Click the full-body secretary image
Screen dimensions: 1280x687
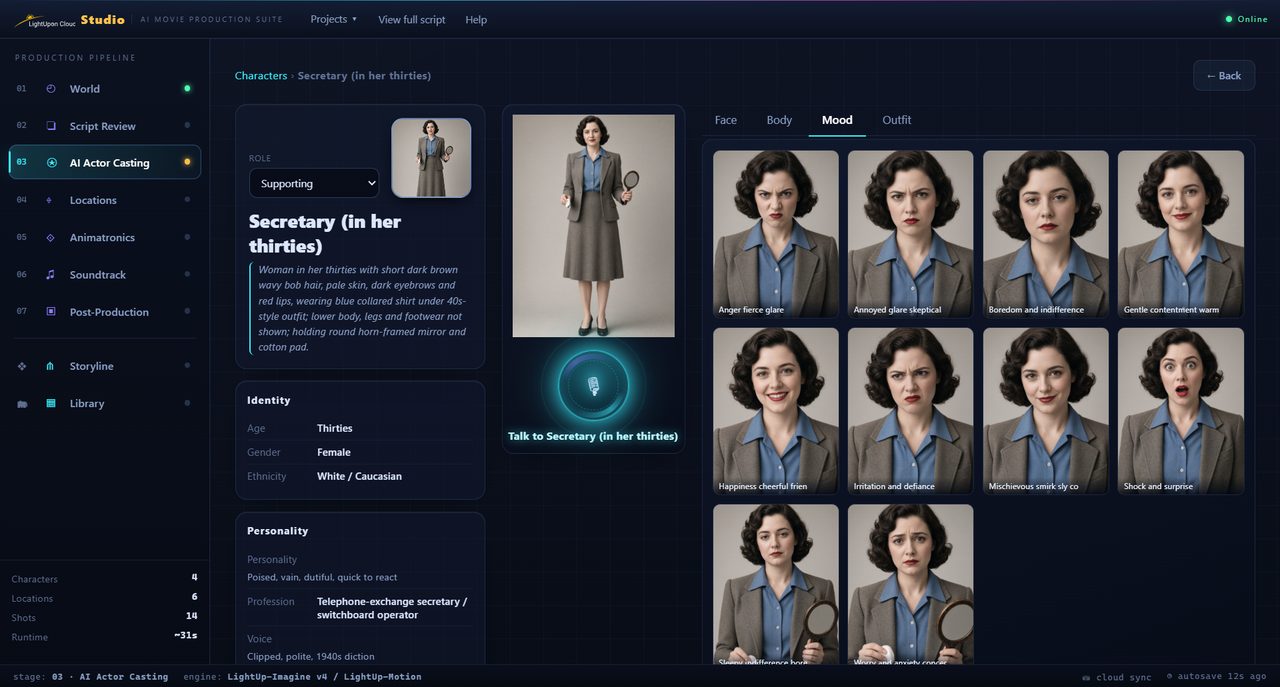point(593,226)
